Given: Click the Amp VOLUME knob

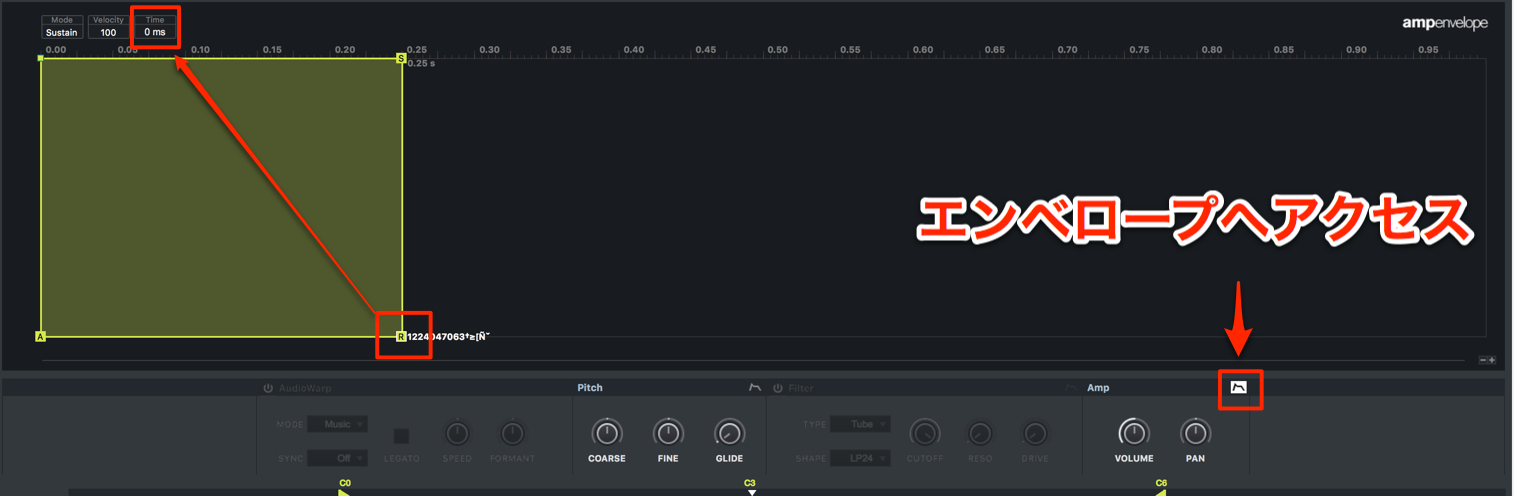Looking at the screenshot, I should [1133, 433].
